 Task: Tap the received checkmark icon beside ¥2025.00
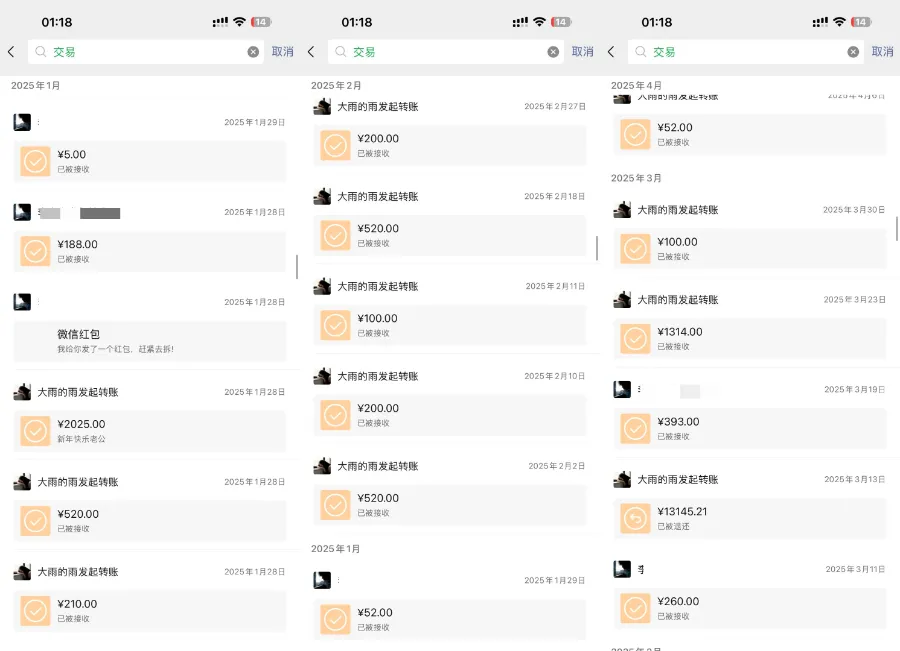(x=35, y=431)
